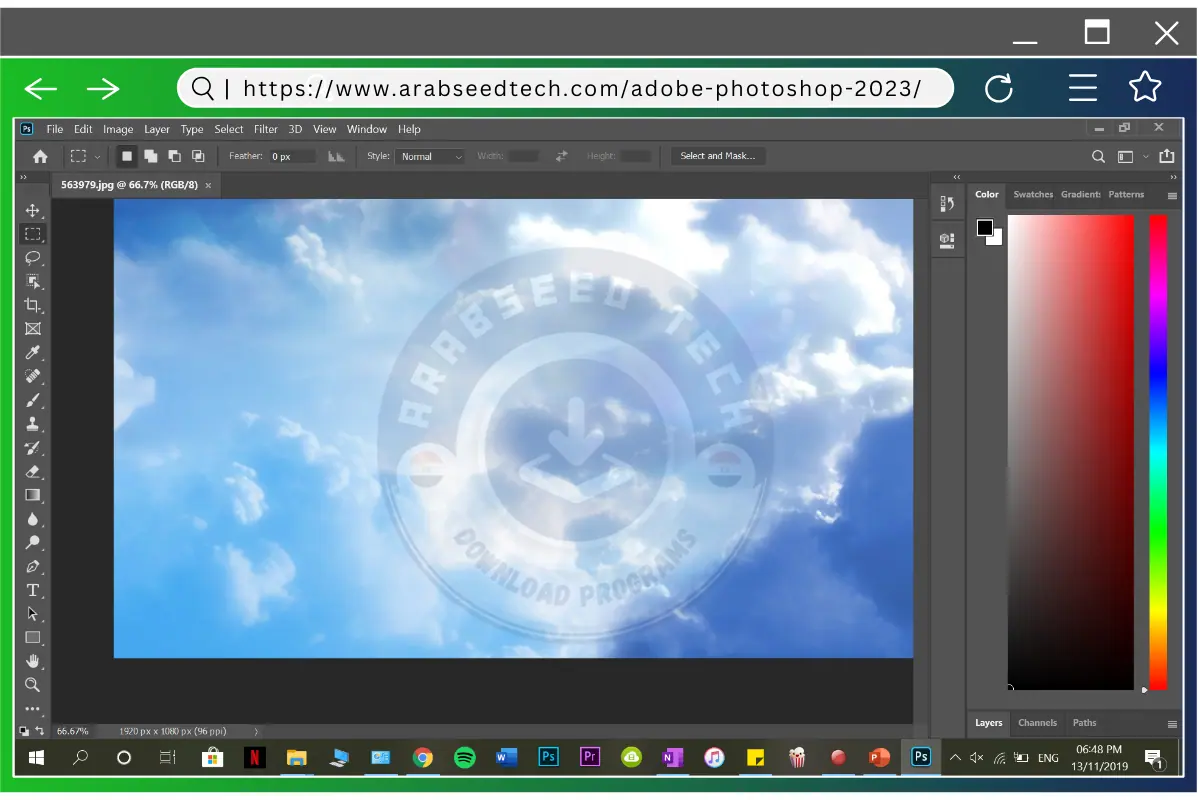Open Photoshop search from the options bar
Screen dimensions: 1200x800
(x=1098, y=156)
